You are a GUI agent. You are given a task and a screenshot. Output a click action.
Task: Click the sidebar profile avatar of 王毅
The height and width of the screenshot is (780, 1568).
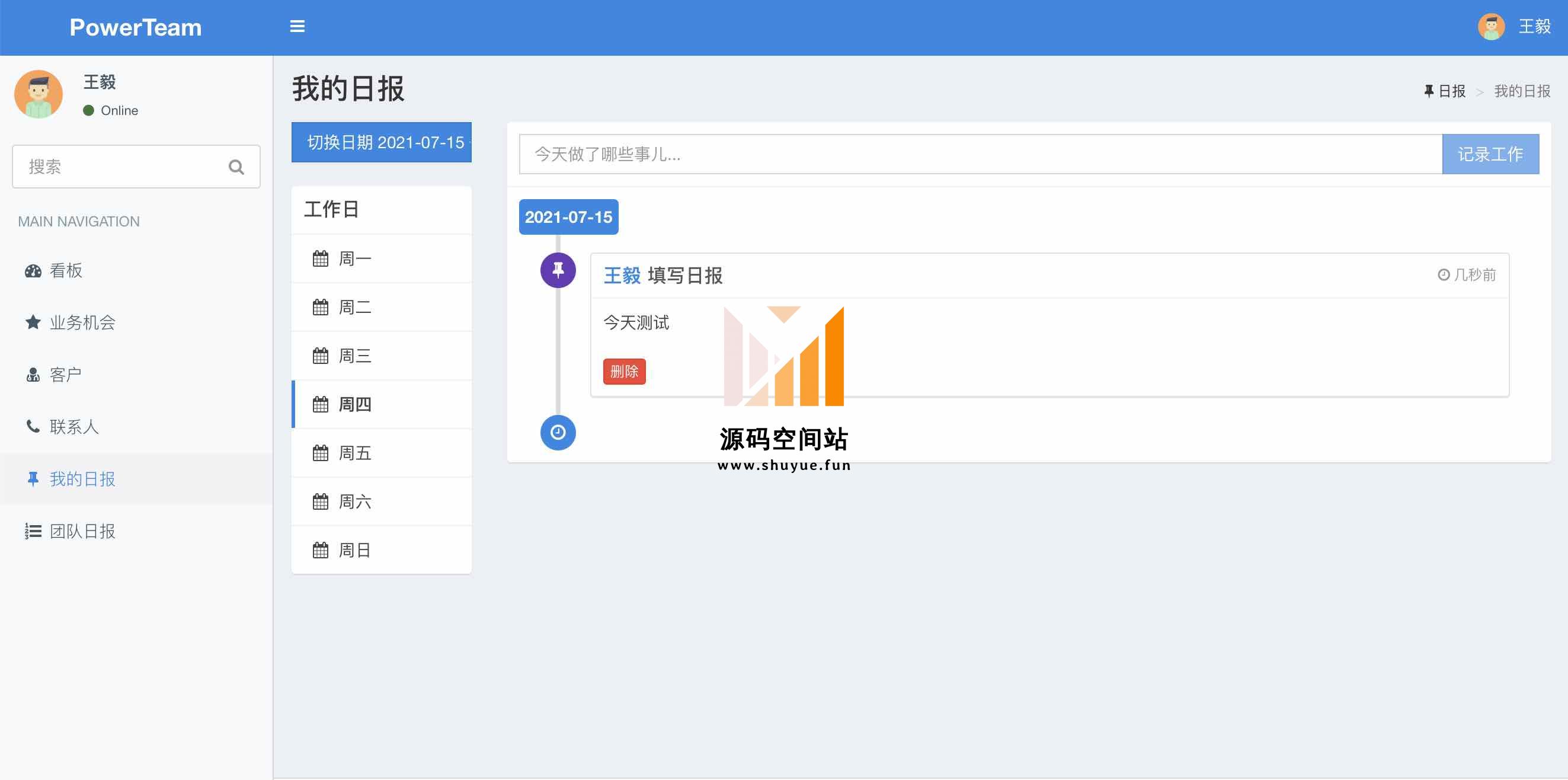click(39, 94)
